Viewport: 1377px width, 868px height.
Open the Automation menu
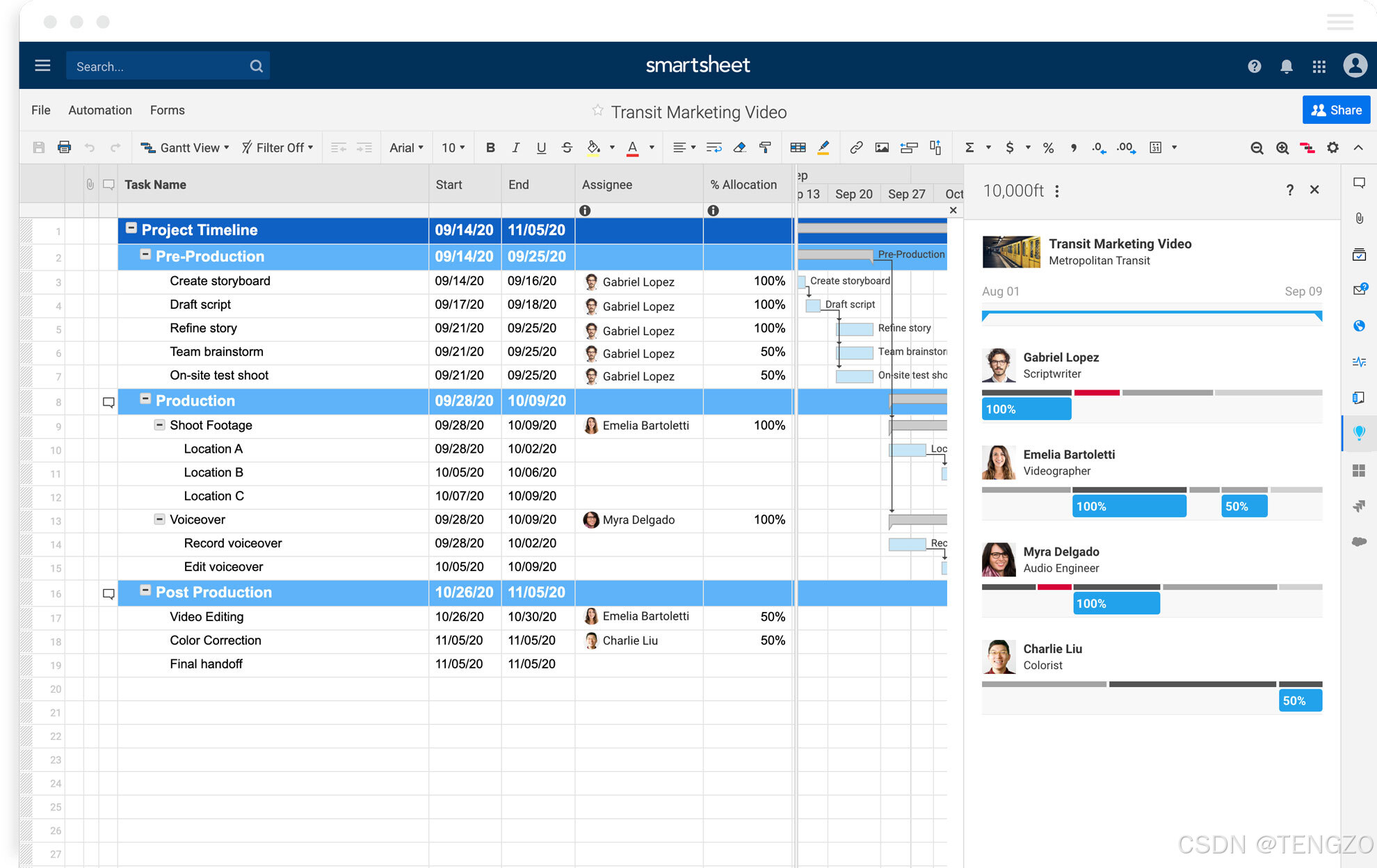click(x=100, y=110)
